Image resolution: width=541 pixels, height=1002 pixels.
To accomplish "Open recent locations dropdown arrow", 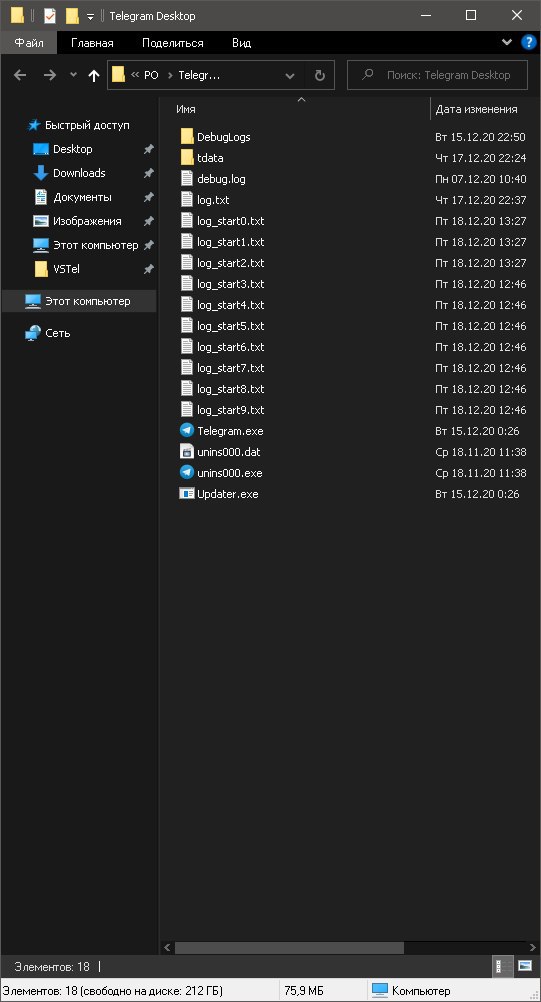I will point(73,75).
